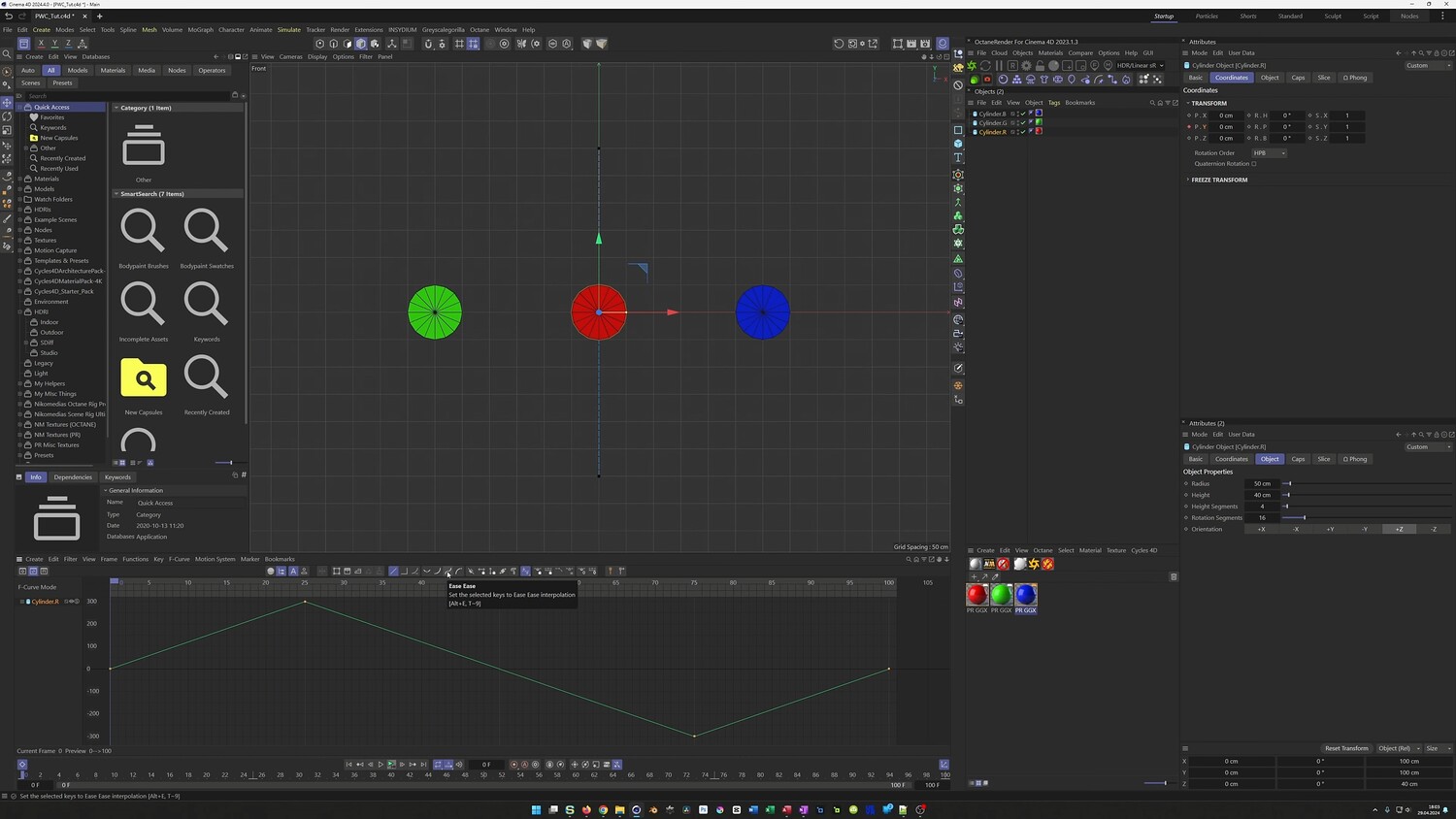The image size is (1456, 819).
Task: Collapse the General Information section
Action: (x=106, y=490)
